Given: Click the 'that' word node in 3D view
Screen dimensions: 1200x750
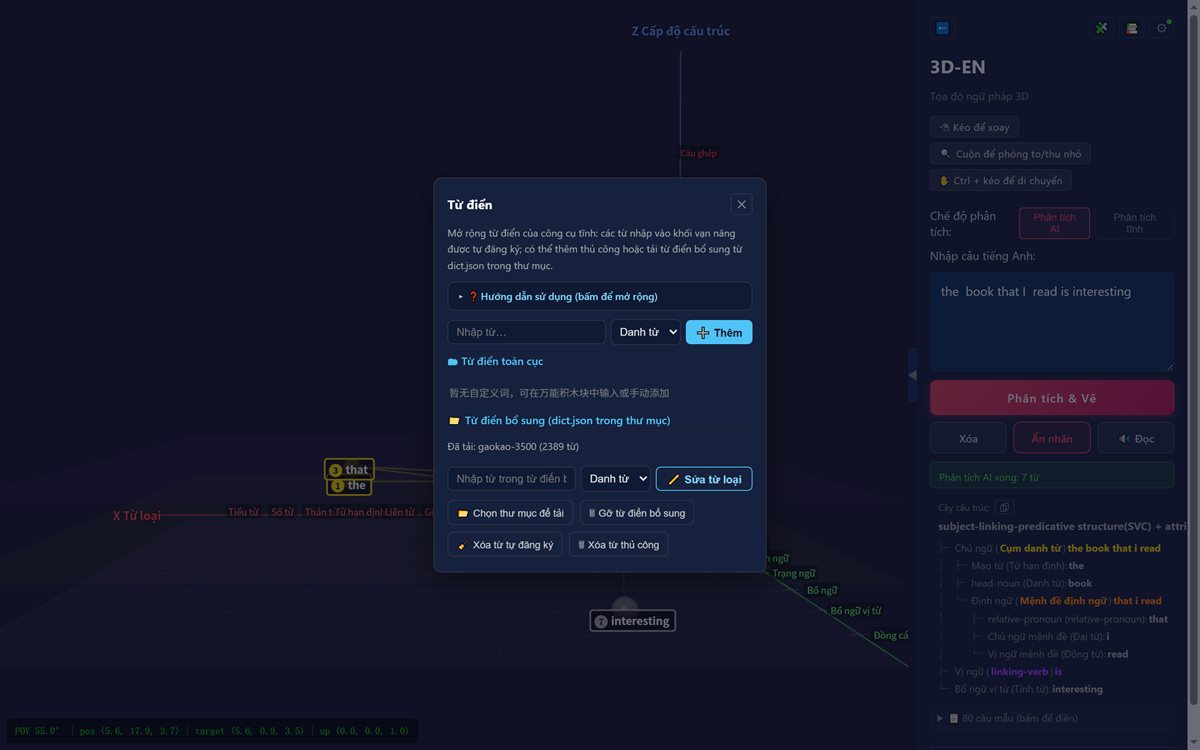Looking at the screenshot, I should 349,470.
